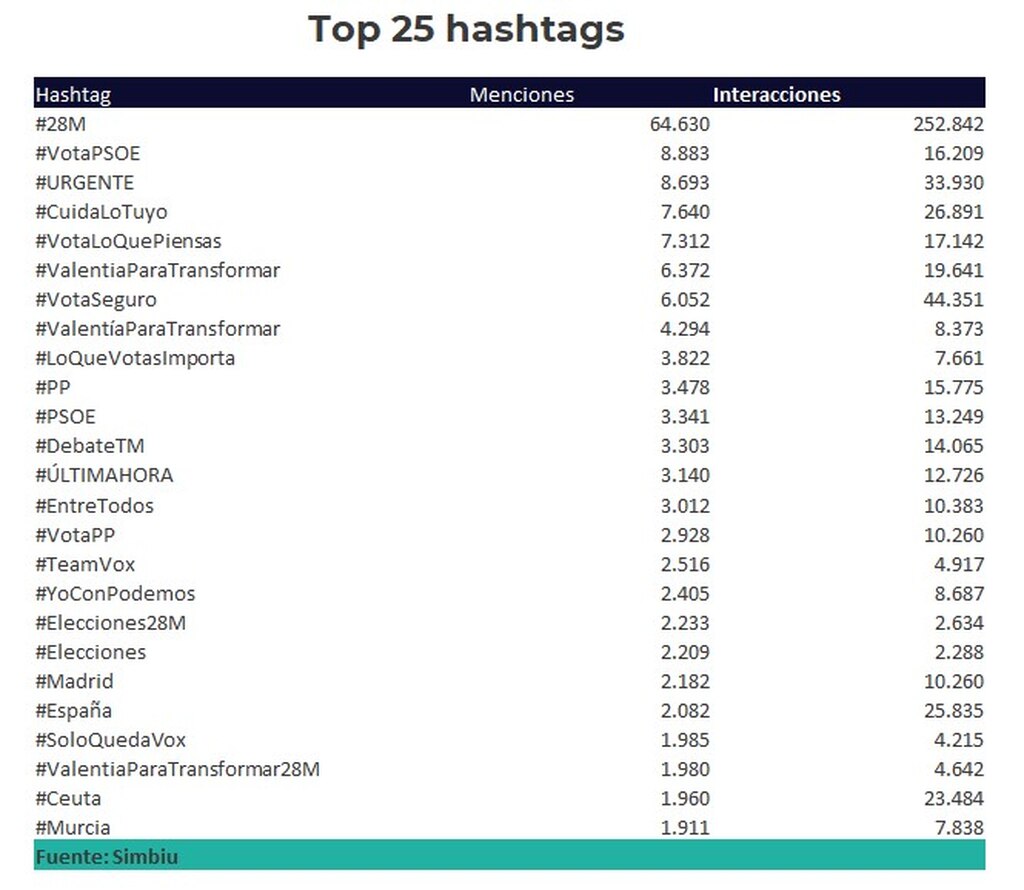Image resolution: width=1024 pixels, height=890 pixels.
Task: Click the #Murcia hashtag cell
Action: click(x=72, y=828)
